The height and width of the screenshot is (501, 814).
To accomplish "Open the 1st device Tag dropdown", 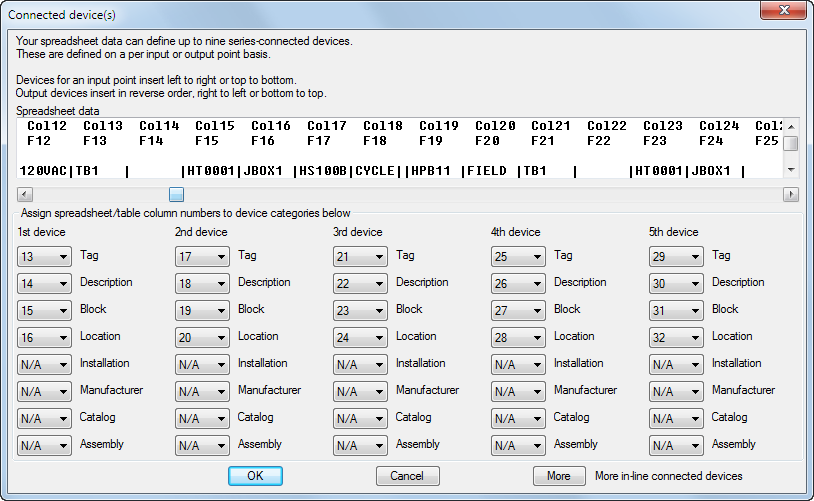I will 44,256.
